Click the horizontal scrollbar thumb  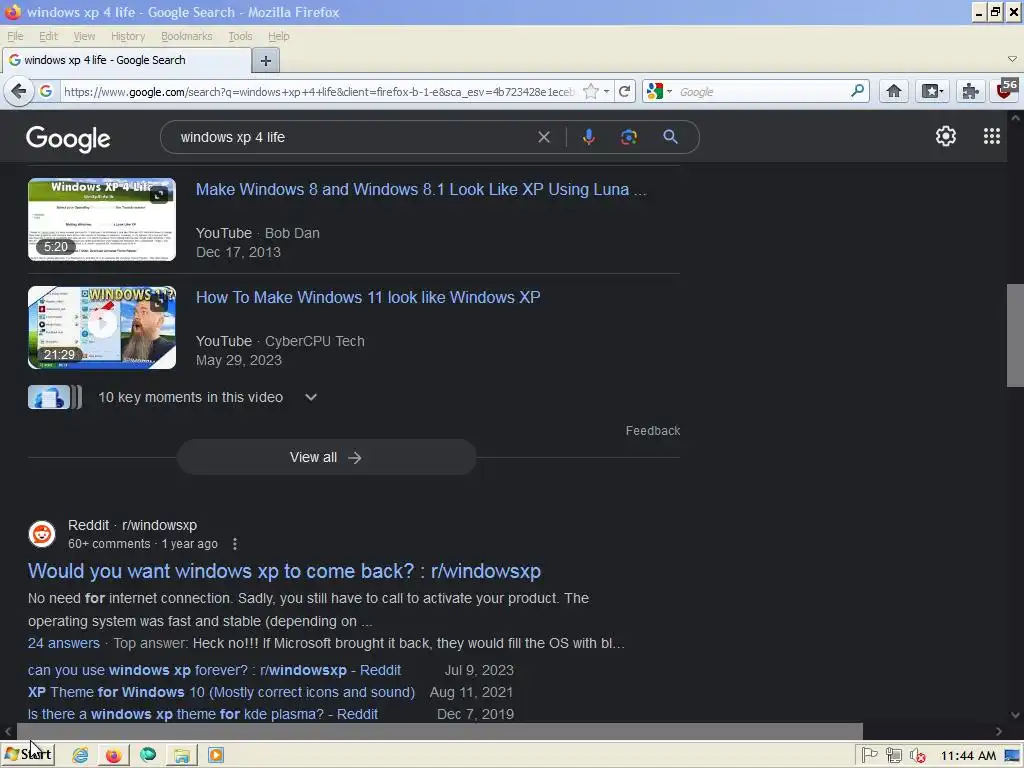click(440, 731)
